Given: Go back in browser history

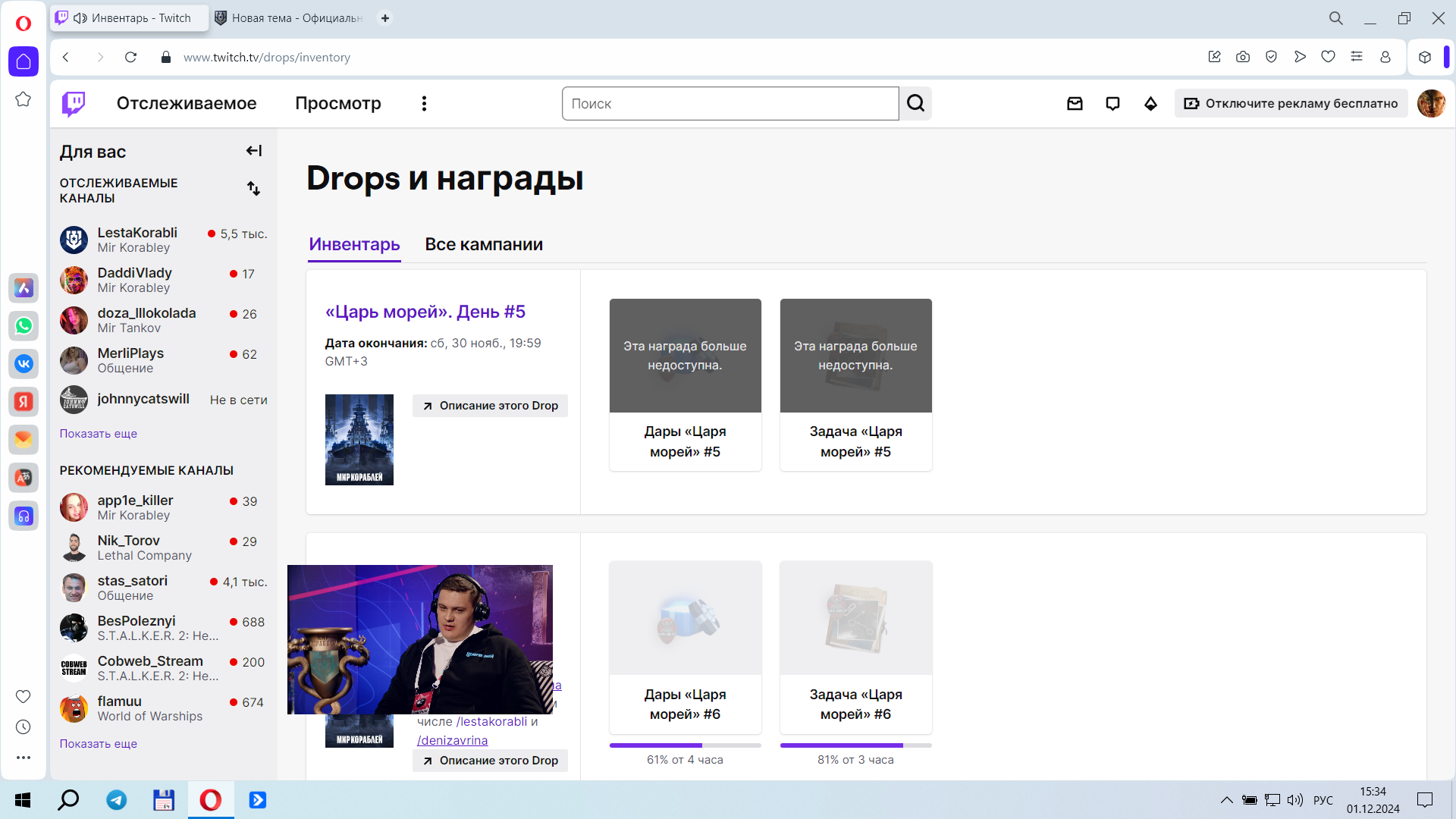Looking at the screenshot, I should [66, 58].
